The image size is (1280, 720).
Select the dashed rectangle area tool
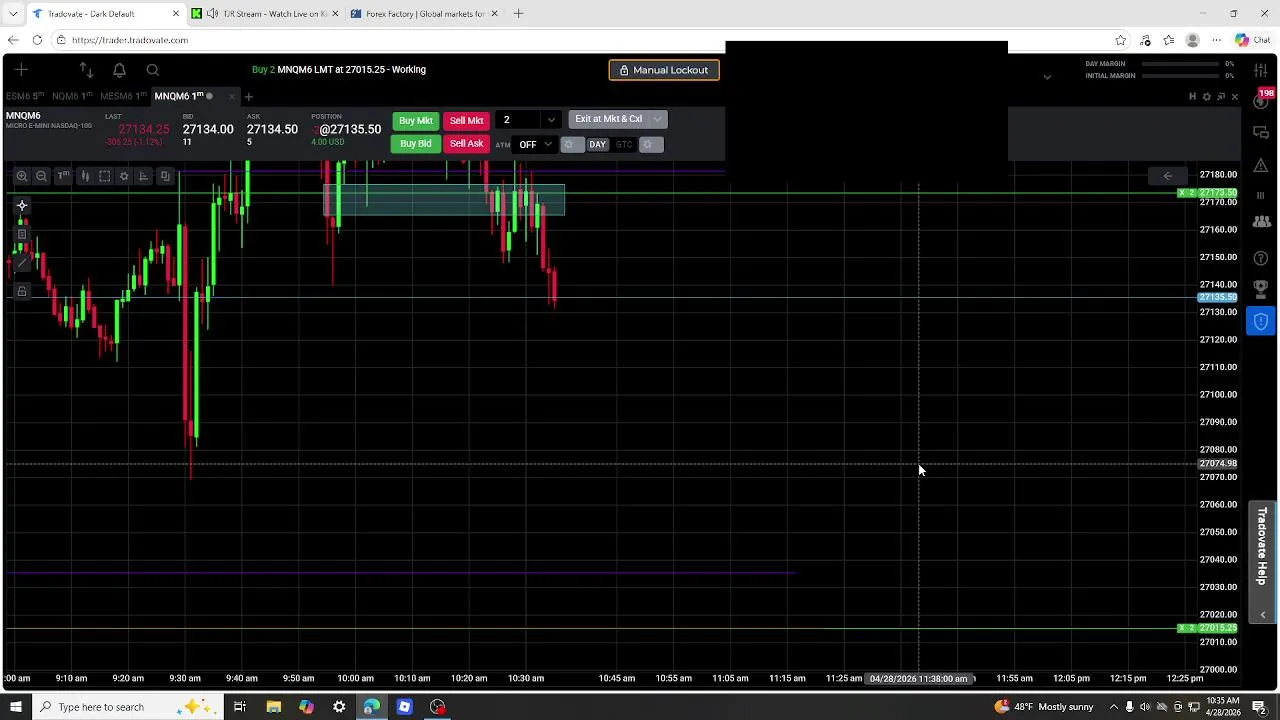(x=104, y=176)
